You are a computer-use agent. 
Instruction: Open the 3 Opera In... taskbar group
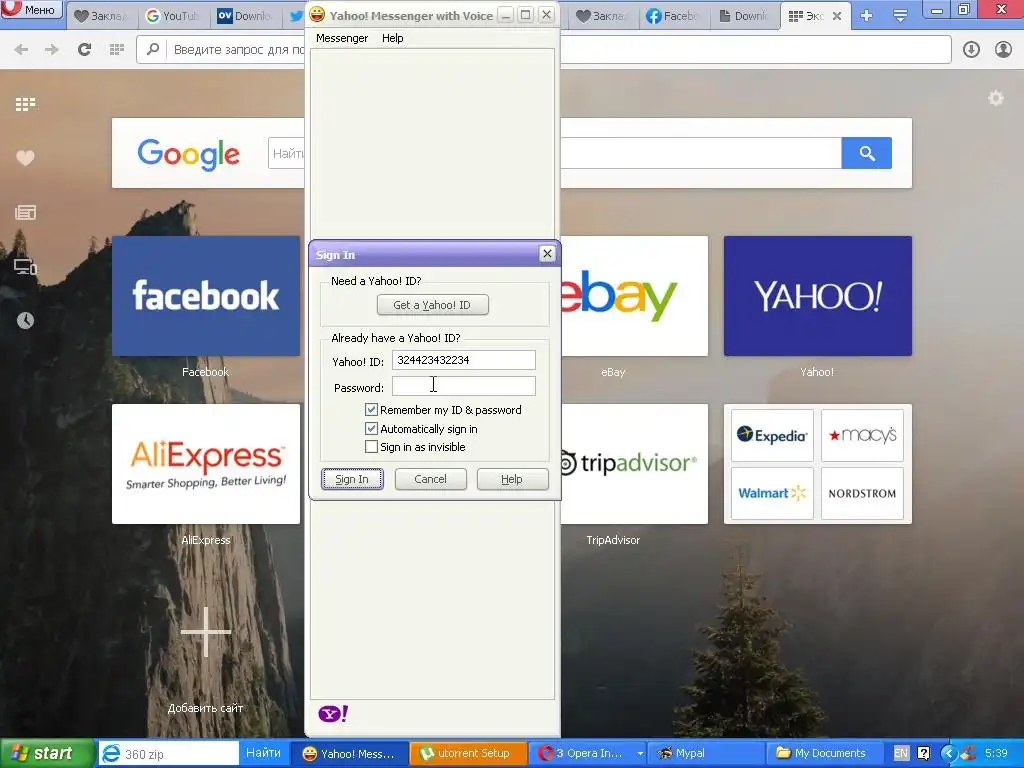click(587, 753)
